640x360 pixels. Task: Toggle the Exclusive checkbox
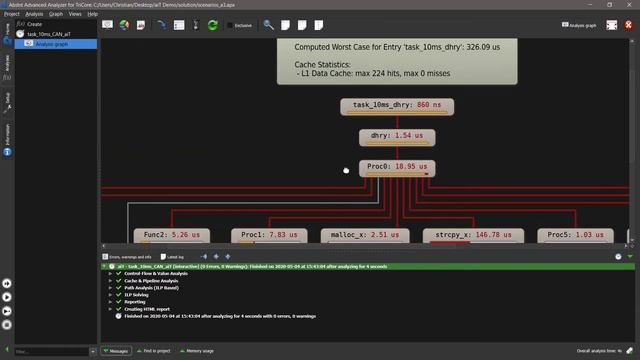tap(240, 25)
